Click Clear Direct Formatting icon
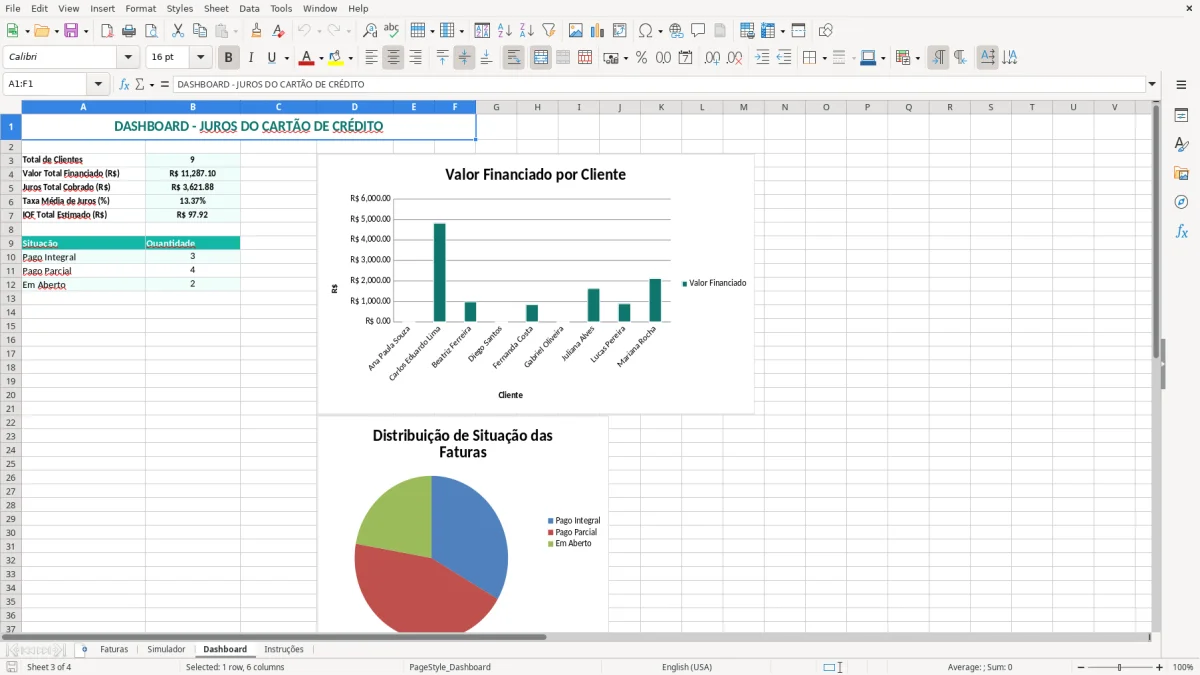This screenshot has height=675, width=1200. 279,31
